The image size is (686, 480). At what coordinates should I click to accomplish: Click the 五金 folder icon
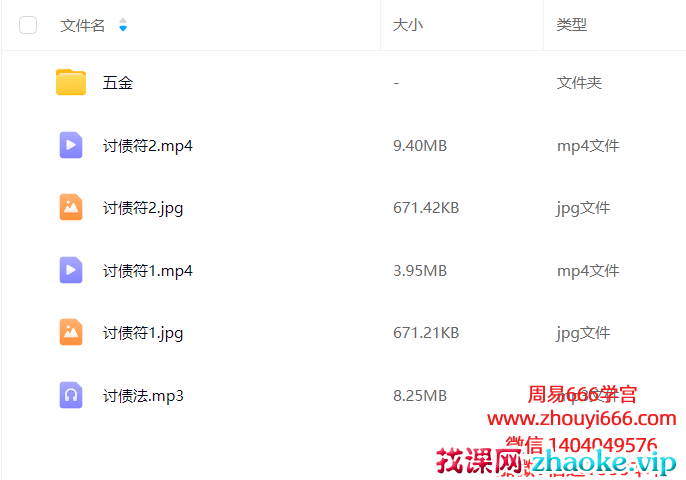[71, 83]
